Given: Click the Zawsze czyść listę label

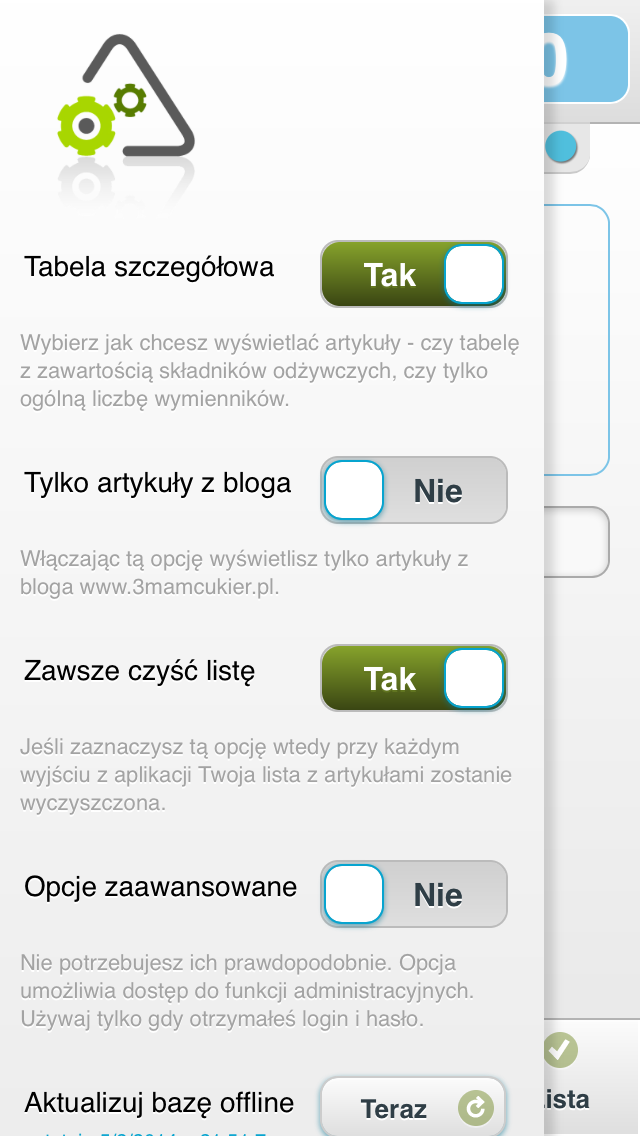Looking at the screenshot, I should coord(140,671).
